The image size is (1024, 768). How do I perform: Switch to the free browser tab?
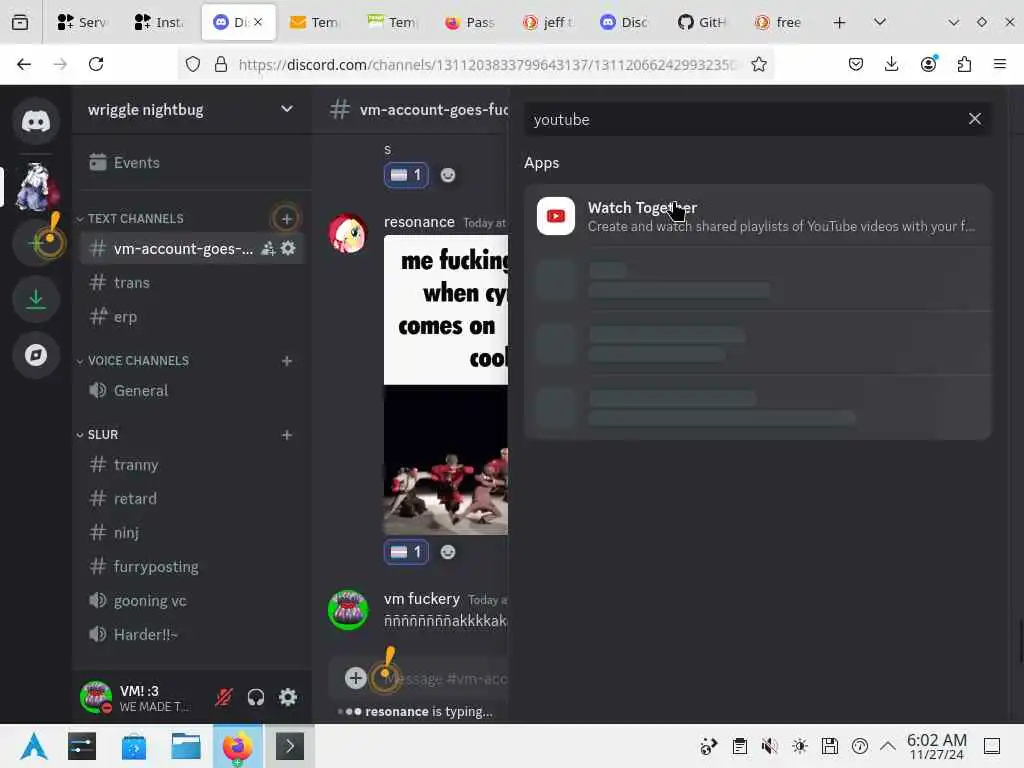pyautogui.click(x=780, y=22)
